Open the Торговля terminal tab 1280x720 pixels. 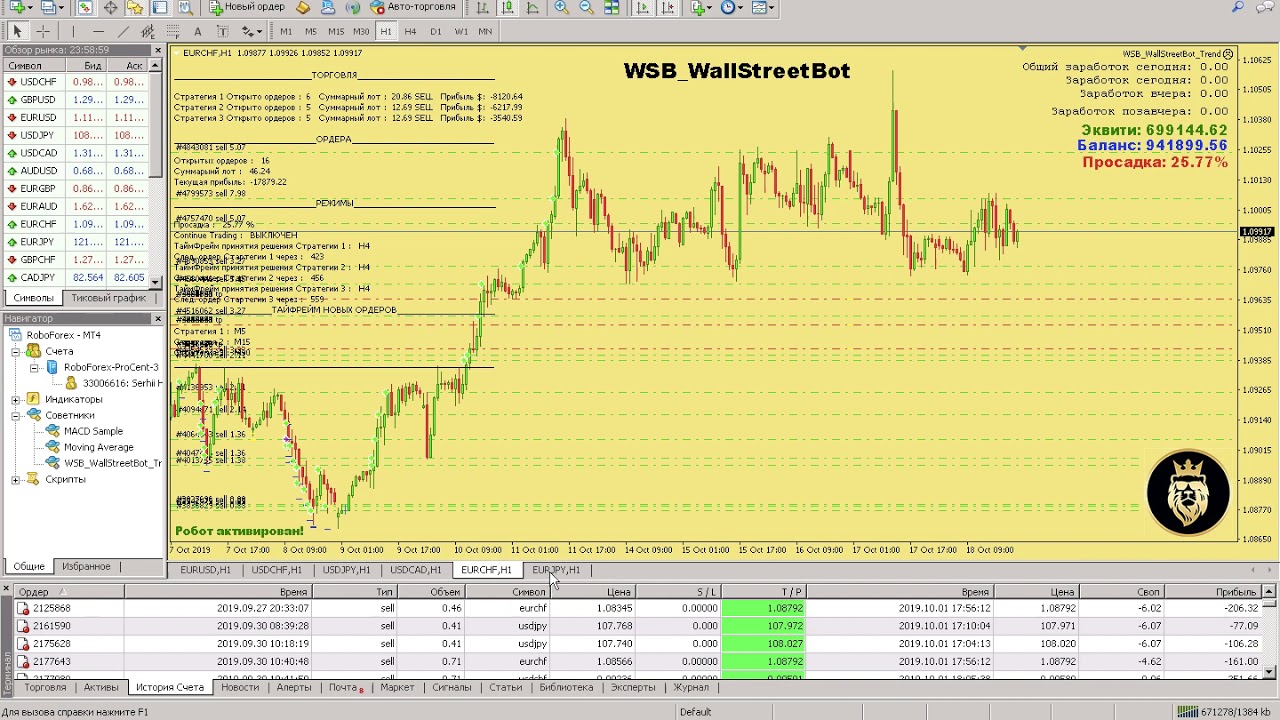tap(45, 688)
